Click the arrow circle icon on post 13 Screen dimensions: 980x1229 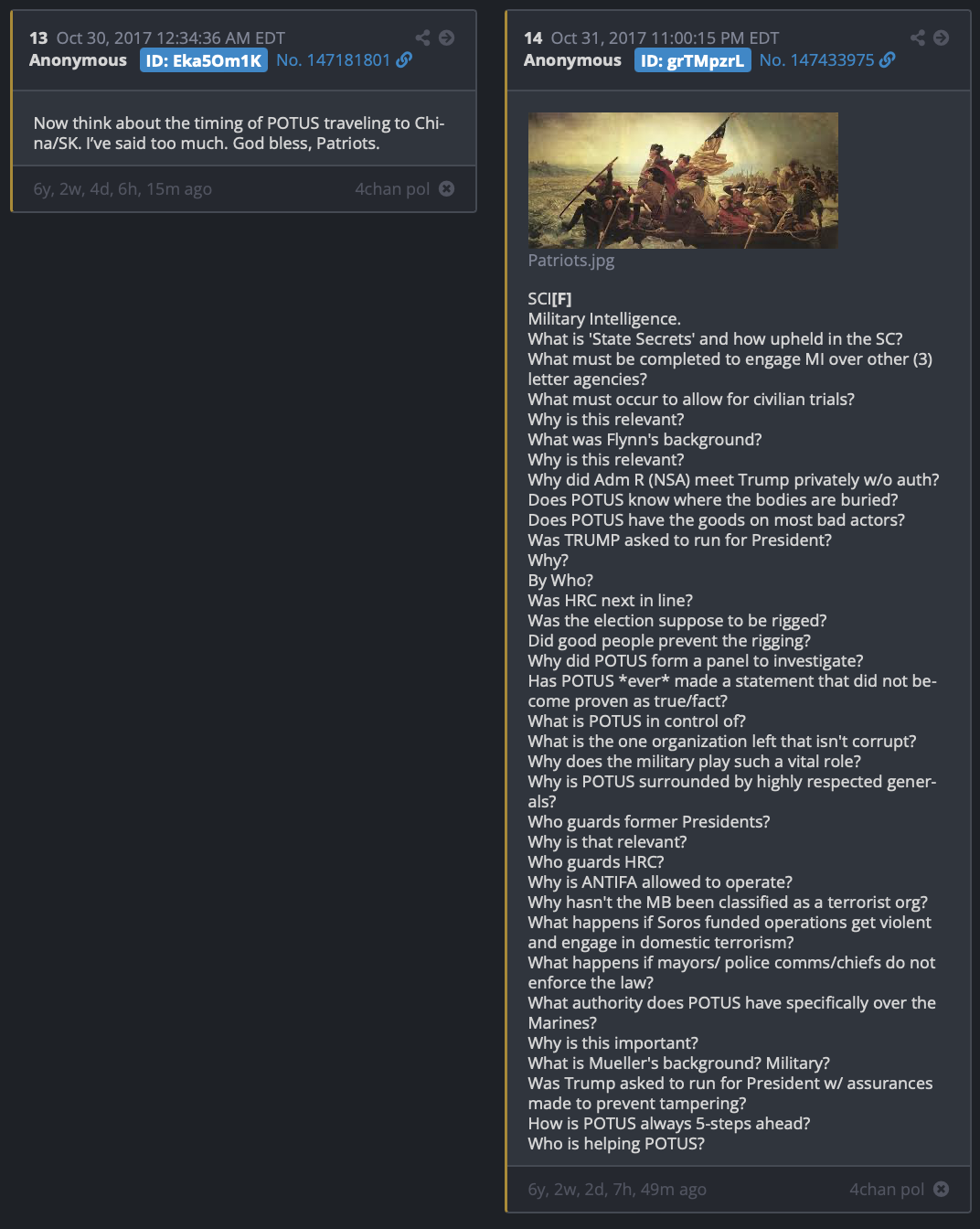pos(447,37)
